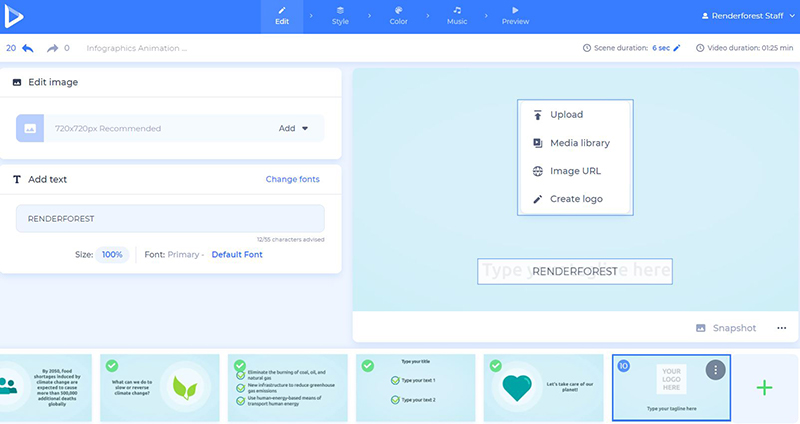Click the Renderforest logo icon

[x=13, y=16]
